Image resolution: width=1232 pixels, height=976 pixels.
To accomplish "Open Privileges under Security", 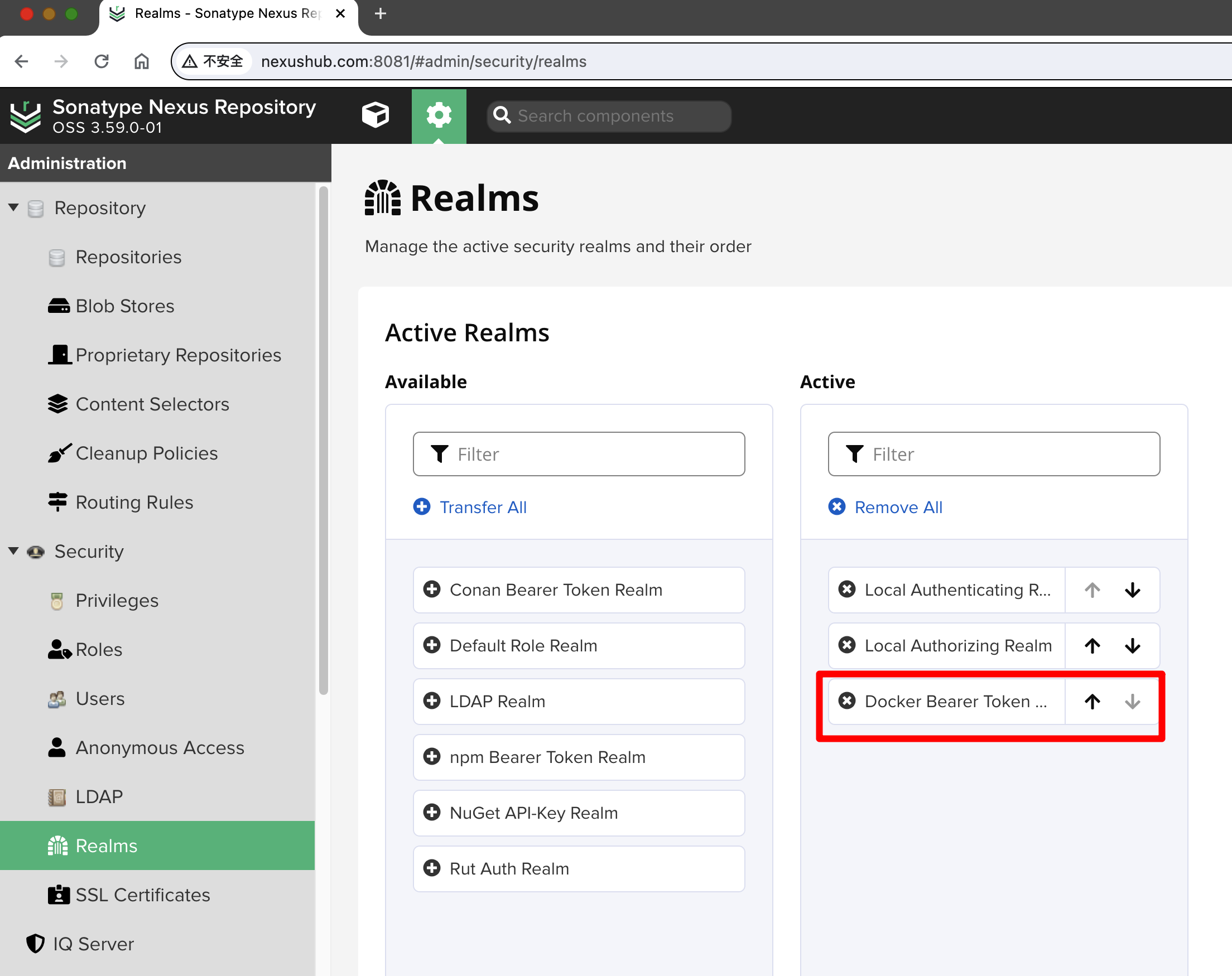I will (117, 600).
